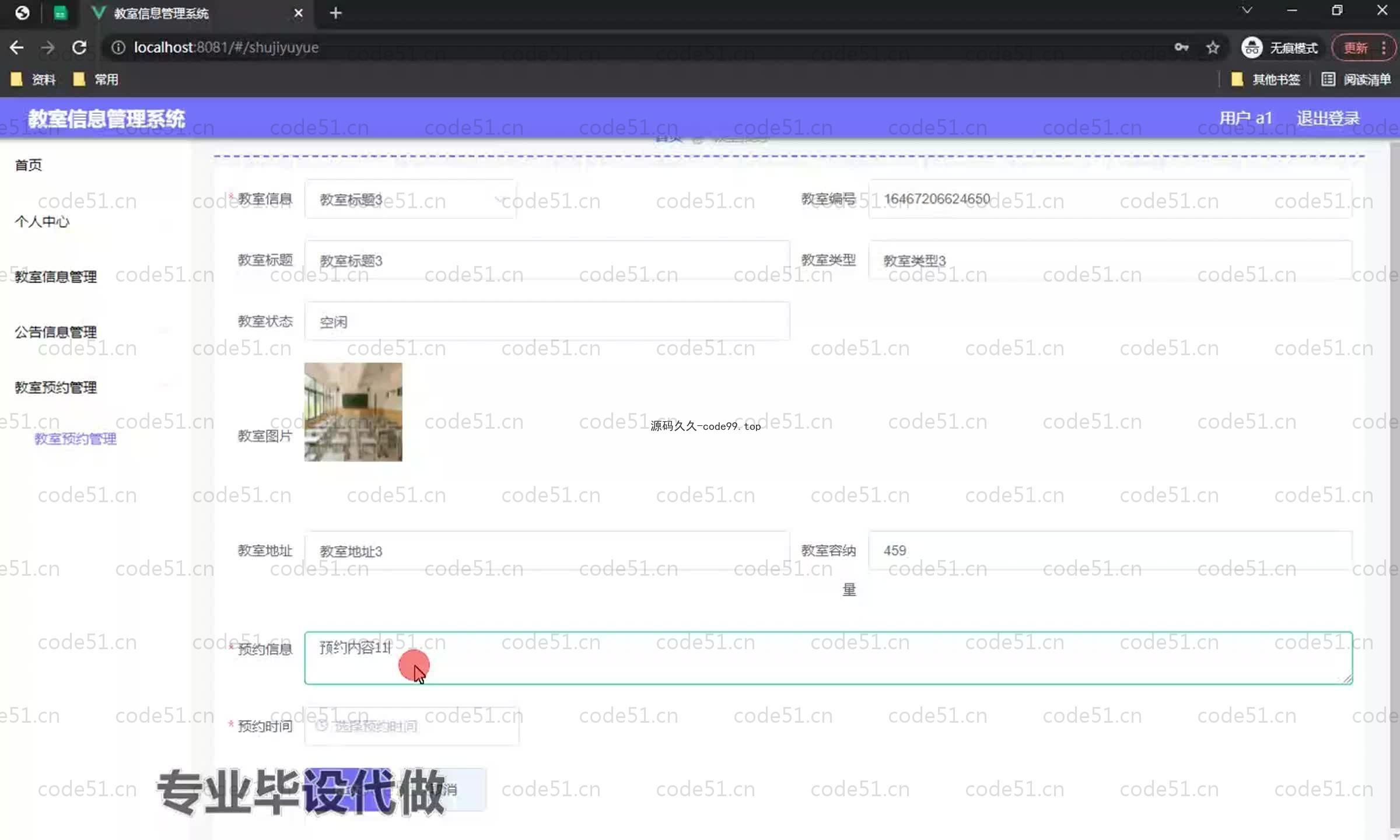Bookmark this page with the star icon
This screenshot has height=840, width=1400.
pos(1213,47)
